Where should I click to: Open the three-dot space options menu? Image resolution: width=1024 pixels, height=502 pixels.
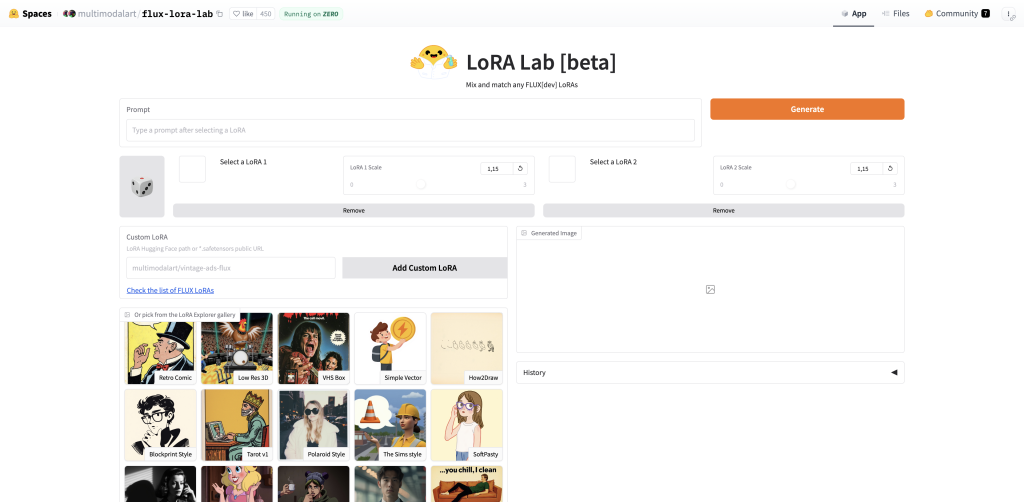coord(1010,14)
